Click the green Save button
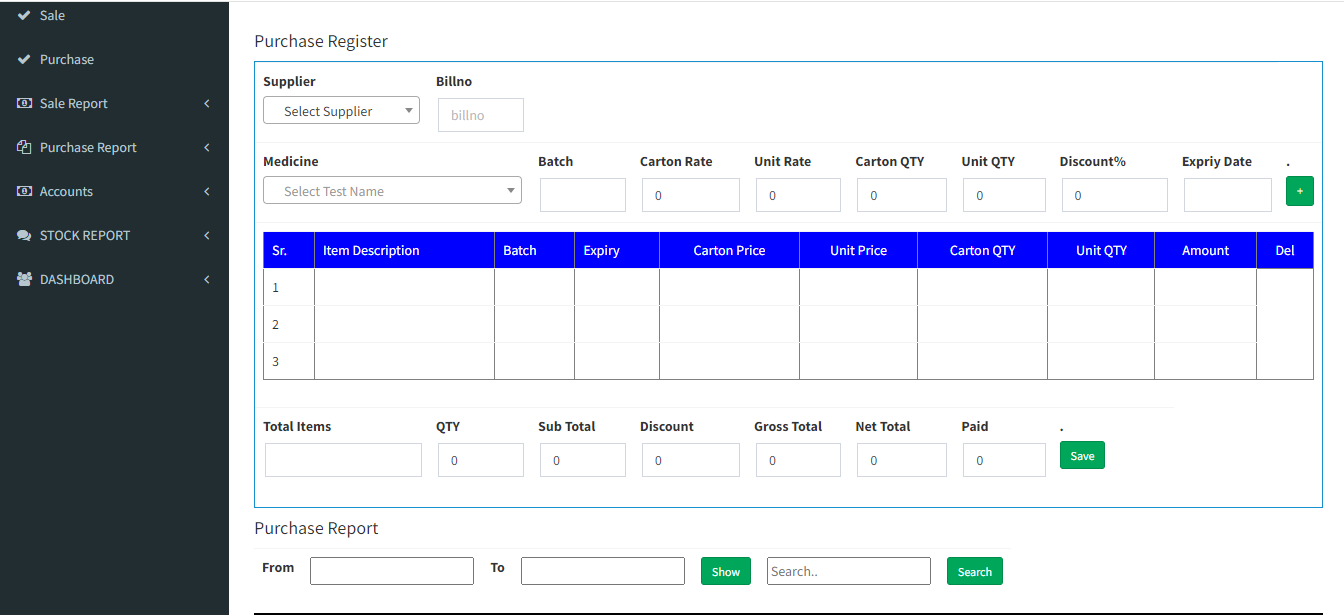Image resolution: width=1344 pixels, height=616 pixels. point(1082,456)
